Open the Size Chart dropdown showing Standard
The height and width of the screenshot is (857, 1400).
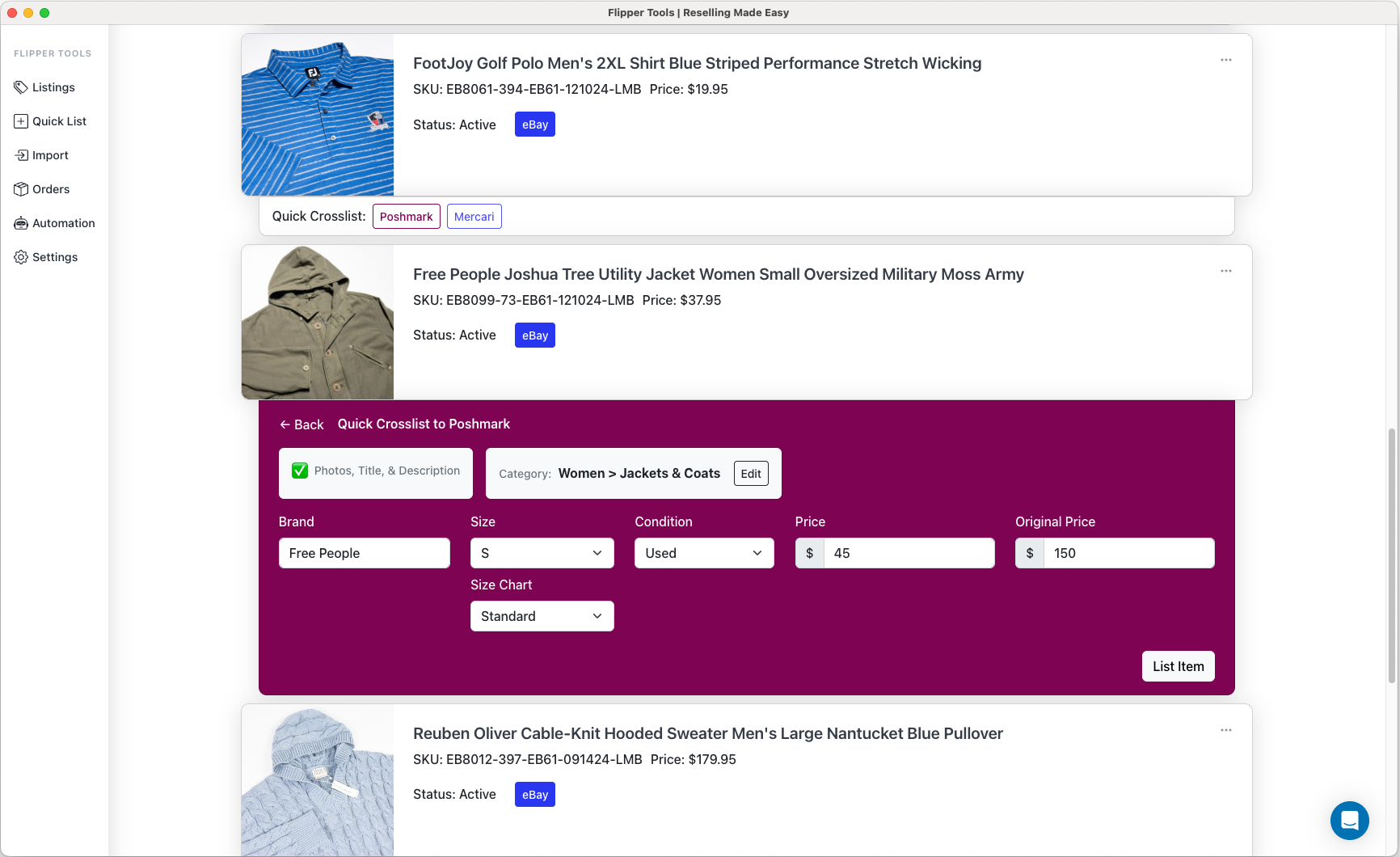[x=542, y=616]
